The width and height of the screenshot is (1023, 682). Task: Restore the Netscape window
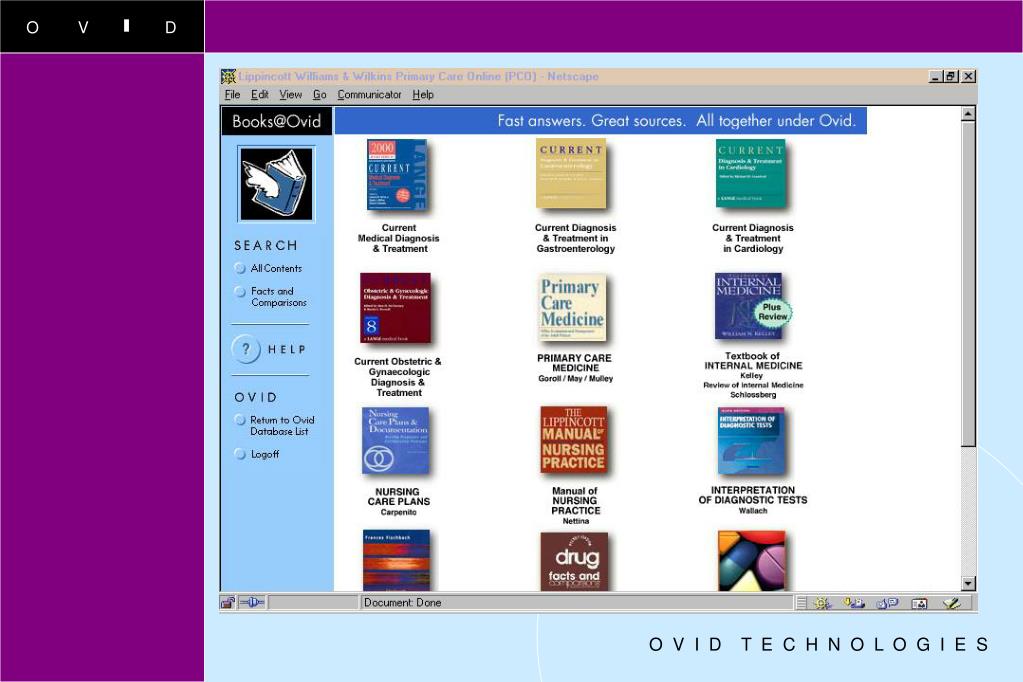click(951, 76)
